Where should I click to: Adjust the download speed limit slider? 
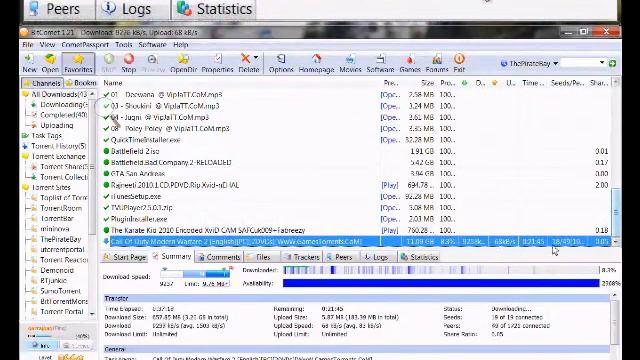click(x=196, y=274)
